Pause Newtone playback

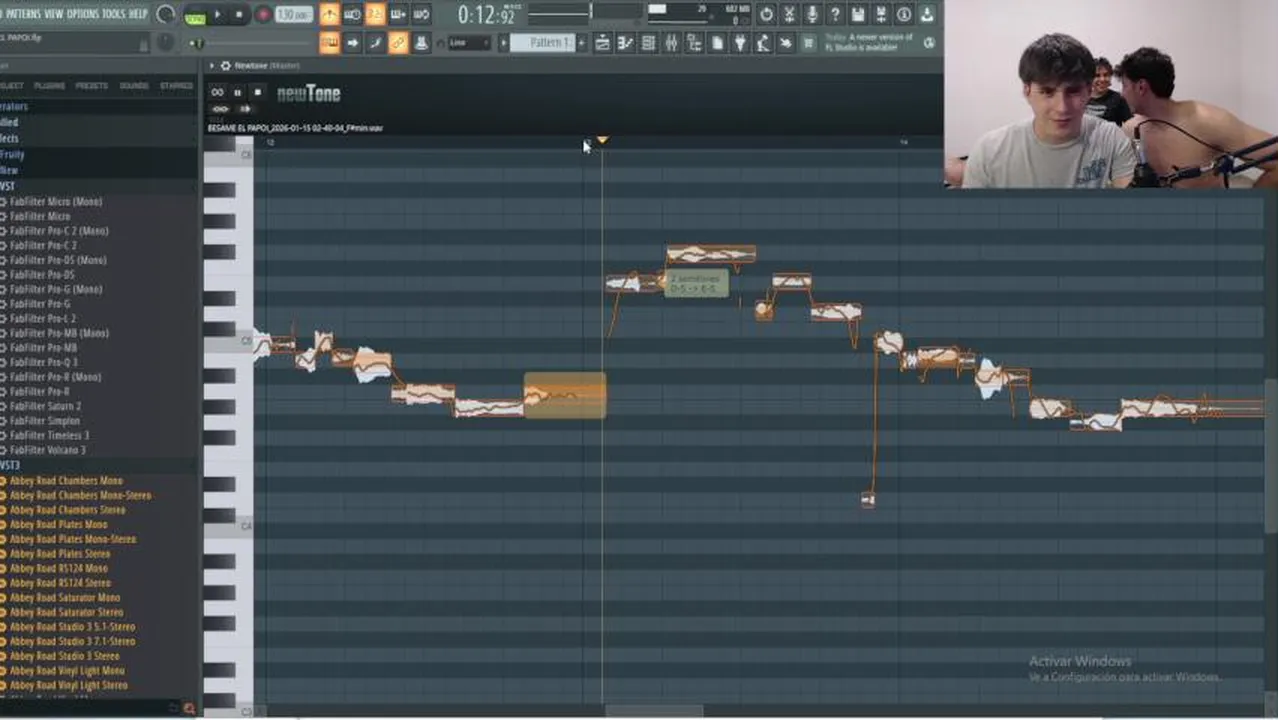point(238,92)
